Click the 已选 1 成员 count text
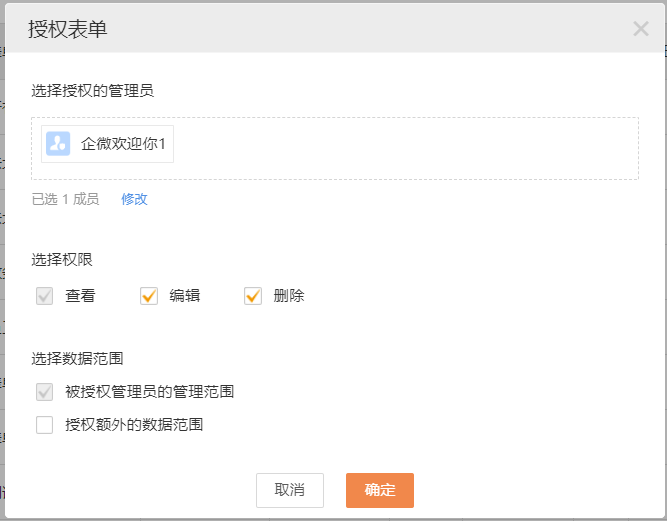This screenshot has width=667, height=521. click(65, 199)
